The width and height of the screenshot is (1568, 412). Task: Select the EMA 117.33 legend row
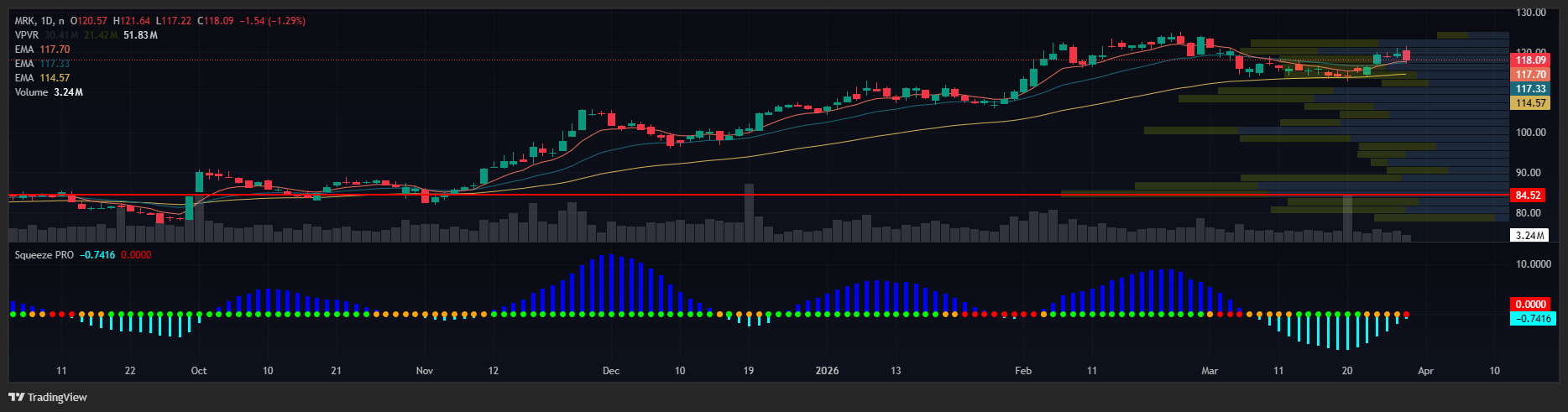click(x=42, y=64)
